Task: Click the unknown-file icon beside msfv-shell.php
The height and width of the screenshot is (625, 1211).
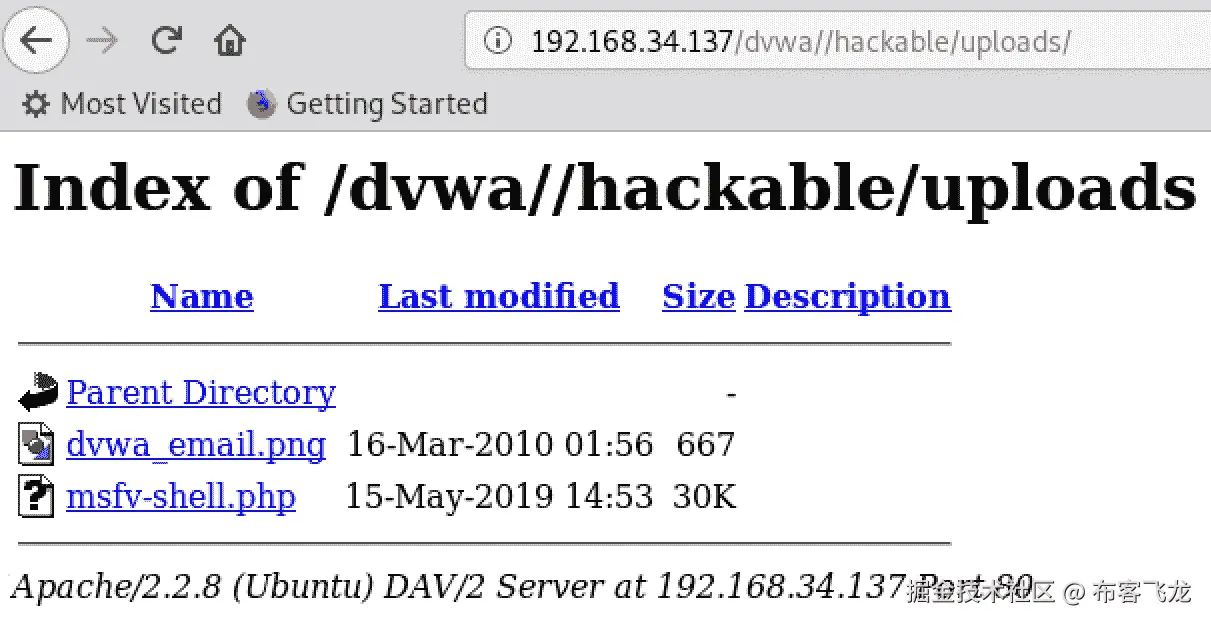Action: click(x=36, y=496)
